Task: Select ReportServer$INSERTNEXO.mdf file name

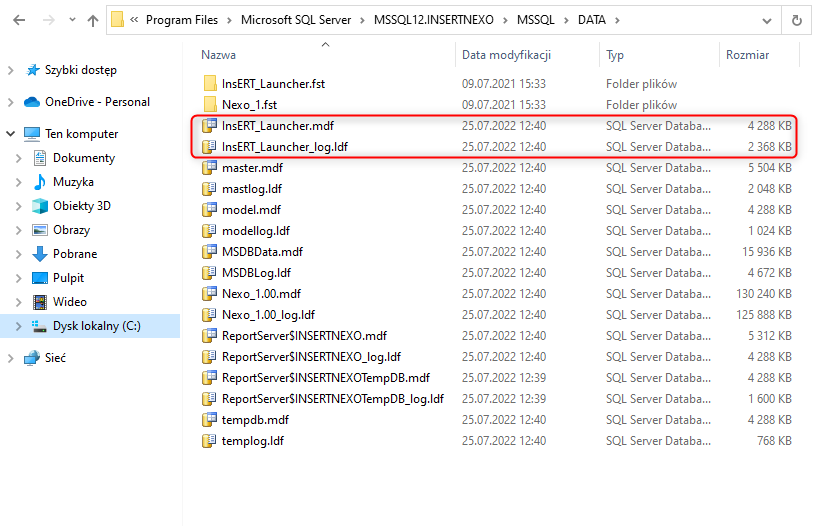Action: coord(305,336)
